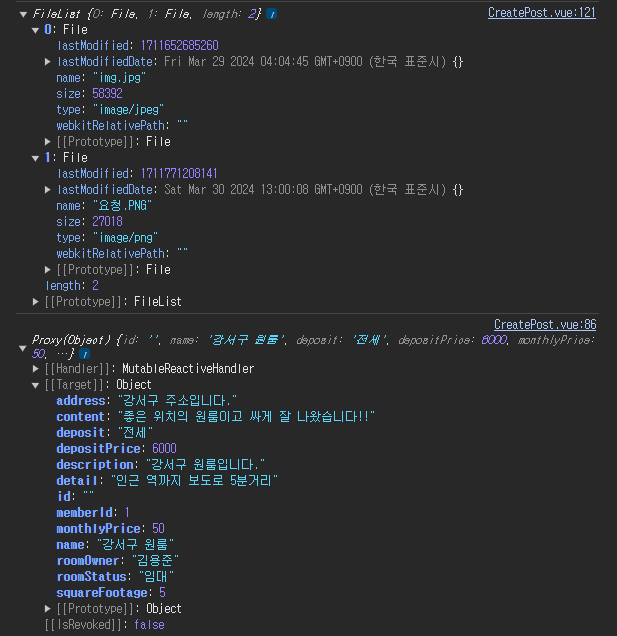Select the roomStatus value "임대"
Viewport: 617px width, 636px height.
[x=156, y=576]
